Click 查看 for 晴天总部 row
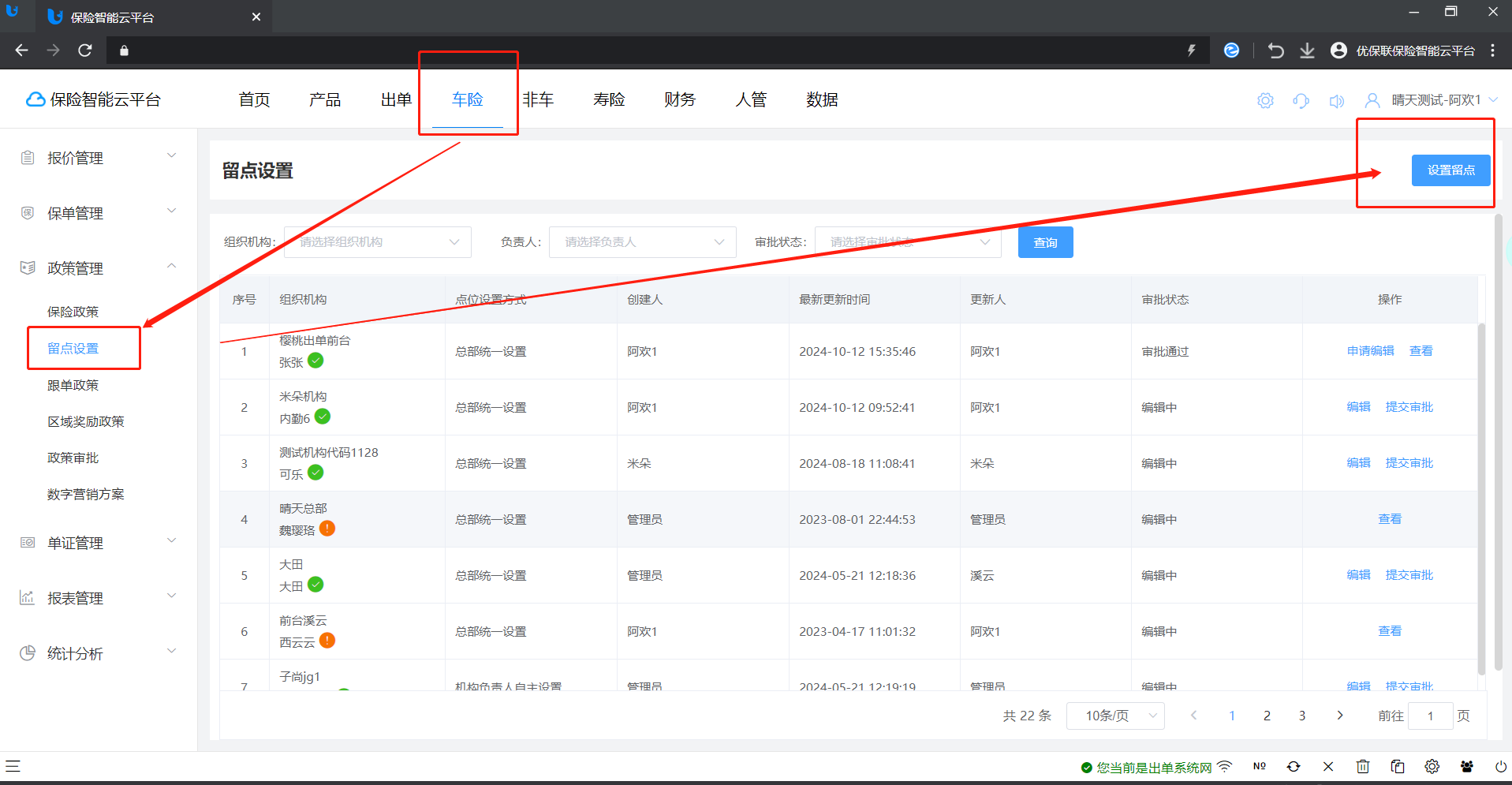Viewport: 1512px width, 785px height. coord(1389,519)
